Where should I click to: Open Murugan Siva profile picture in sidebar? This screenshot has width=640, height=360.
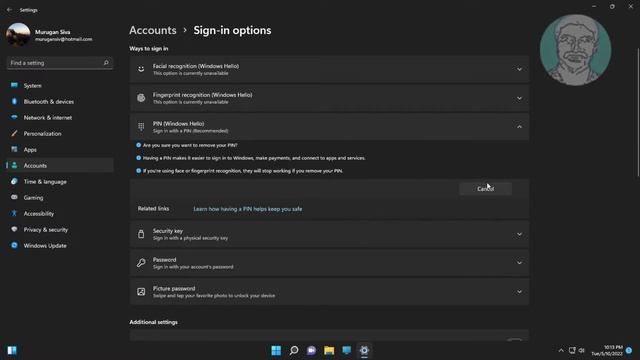click(x=18, y=35)
